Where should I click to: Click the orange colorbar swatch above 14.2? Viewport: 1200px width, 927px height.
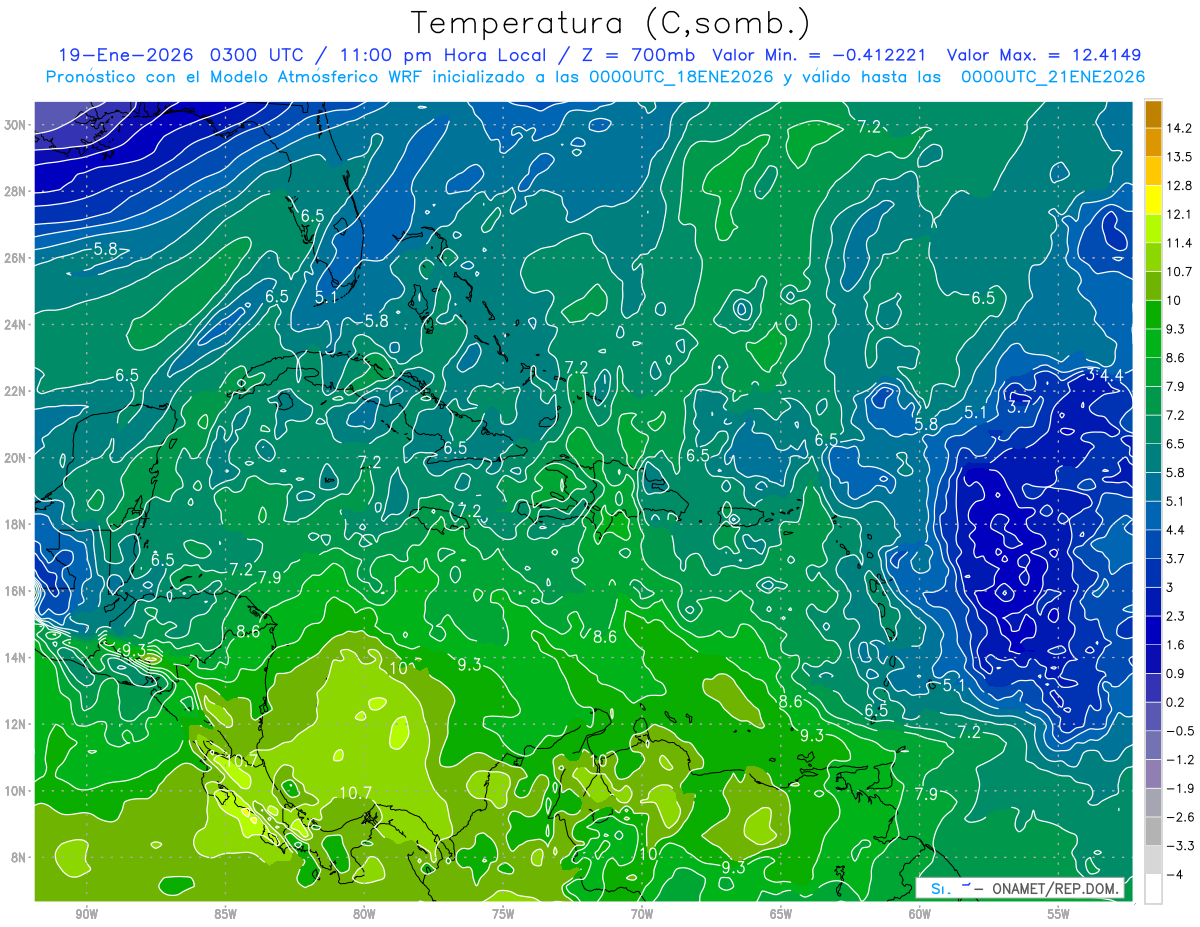pos(1153,114)
